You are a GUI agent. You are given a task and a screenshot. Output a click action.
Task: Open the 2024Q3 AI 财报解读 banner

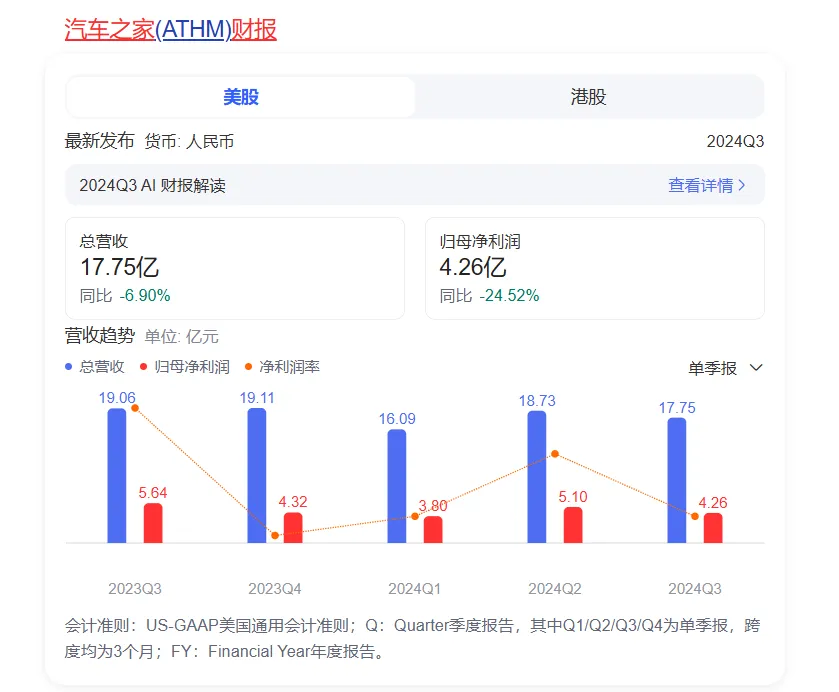point(415,185)
